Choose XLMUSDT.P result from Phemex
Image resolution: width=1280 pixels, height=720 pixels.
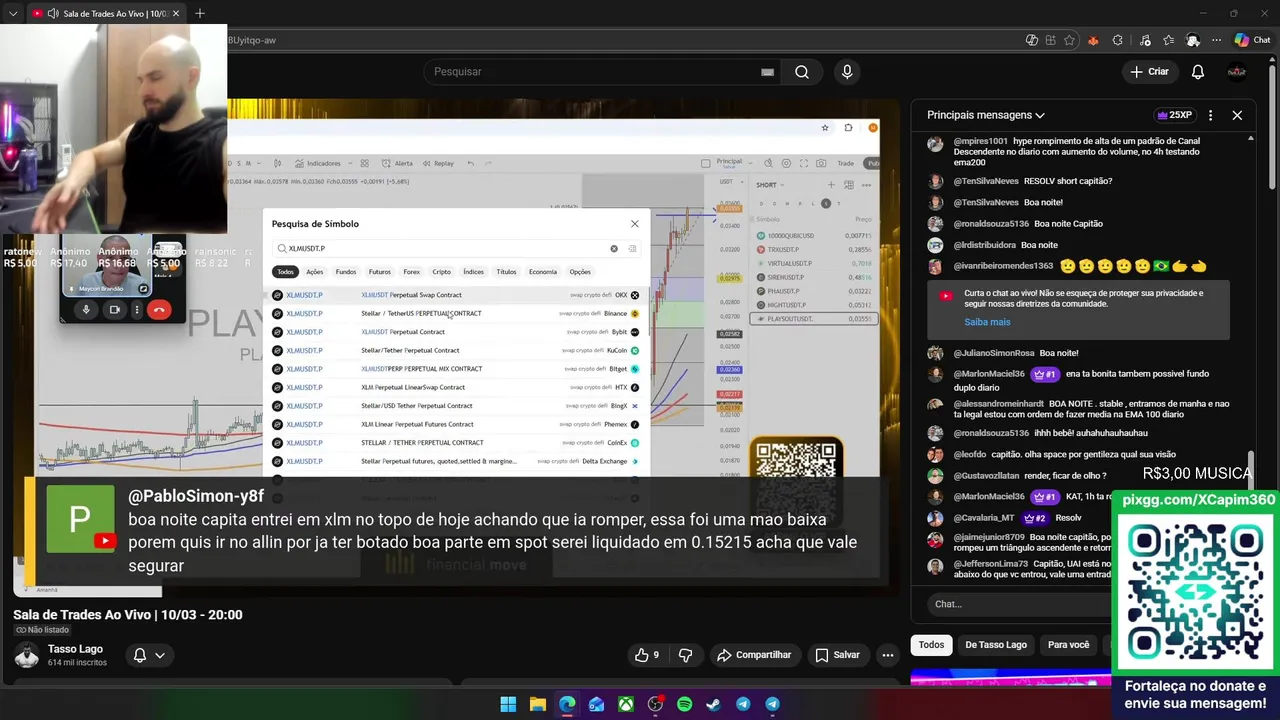[x=456, y=424]
